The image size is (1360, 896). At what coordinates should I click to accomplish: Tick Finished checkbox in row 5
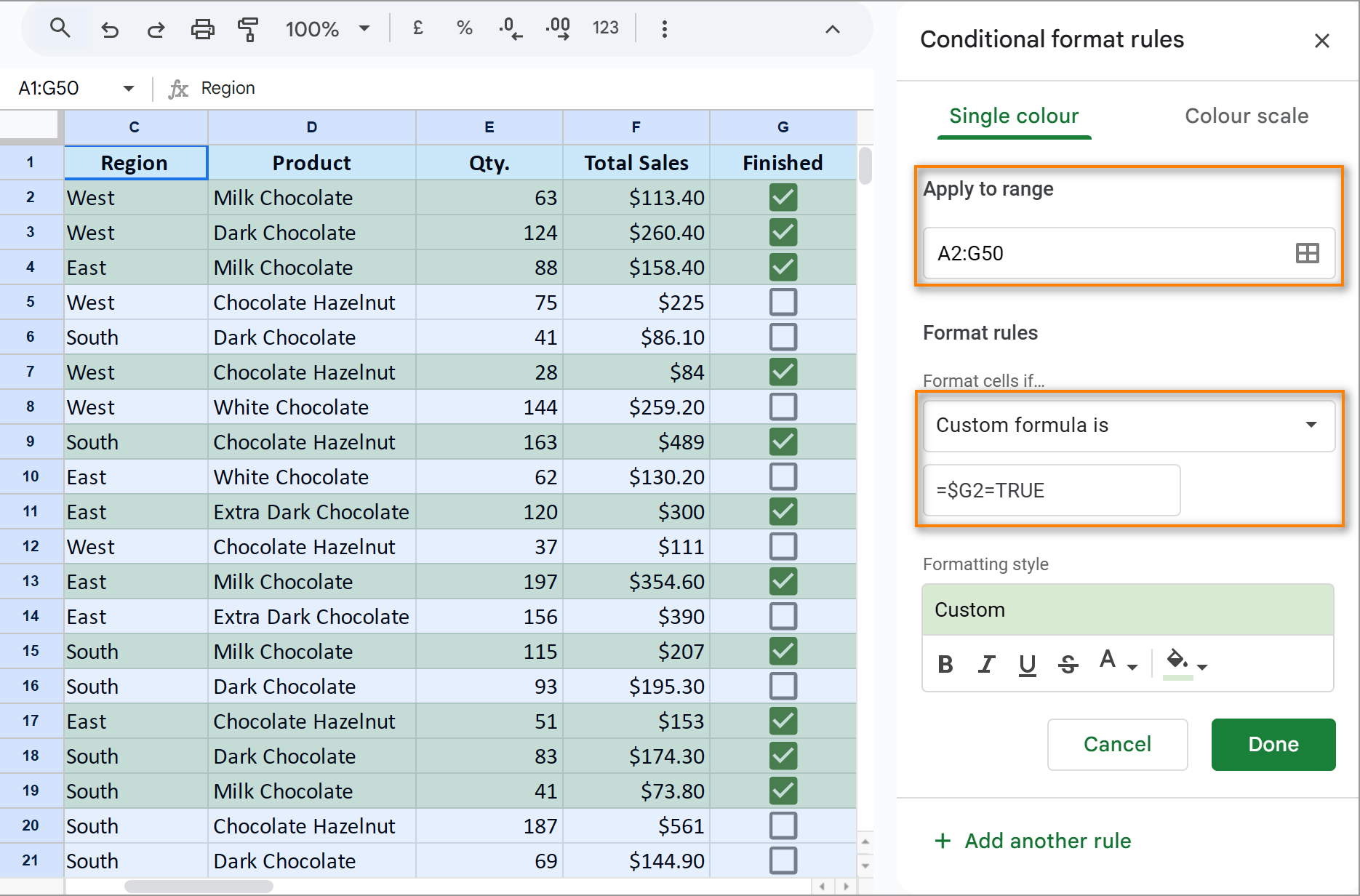[x=783, y=302]
